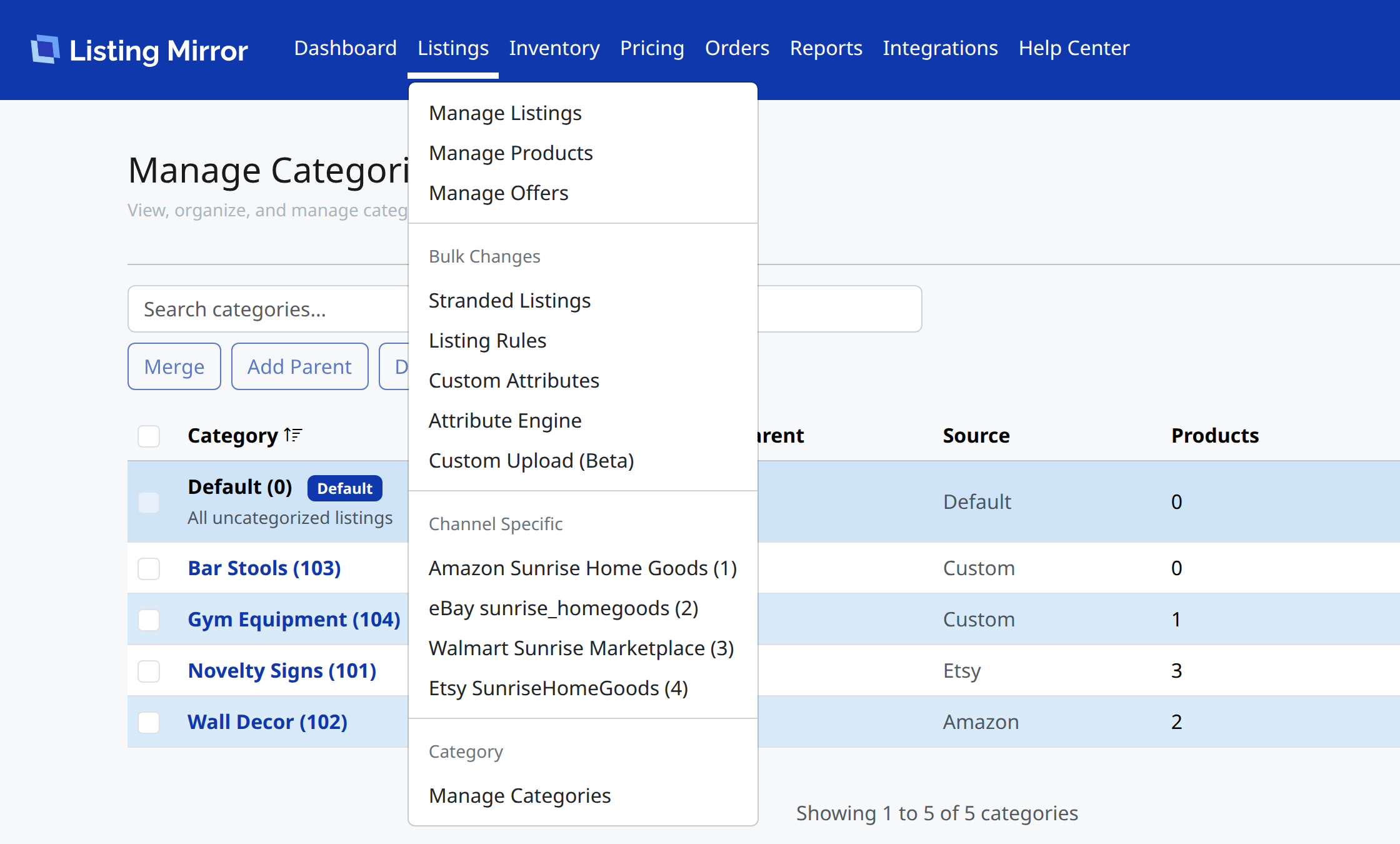Click the Amazon source cell
Image resolution: width=1400 pixels, height=844 pixels.
click(x=981, y=722)
